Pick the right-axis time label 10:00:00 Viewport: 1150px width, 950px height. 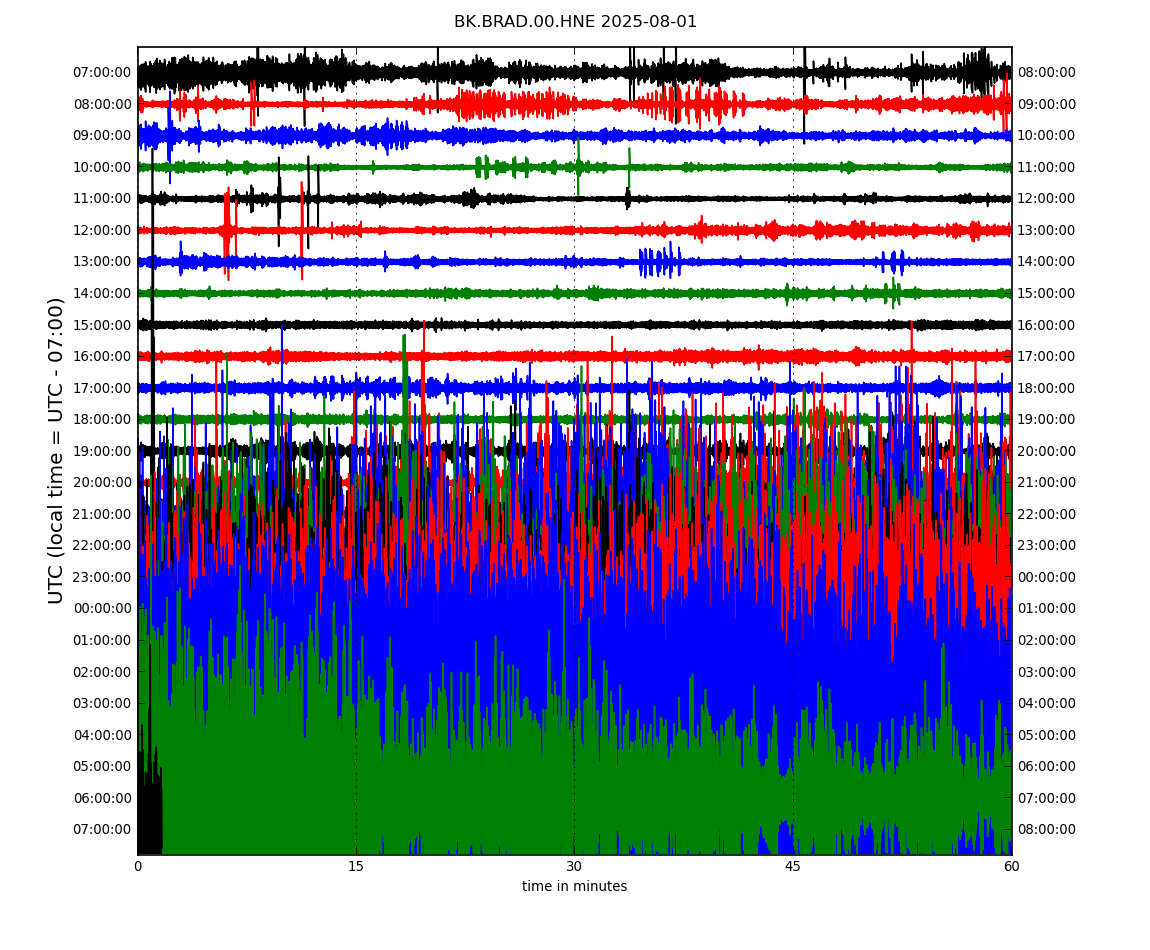(x=1047, y=136)
